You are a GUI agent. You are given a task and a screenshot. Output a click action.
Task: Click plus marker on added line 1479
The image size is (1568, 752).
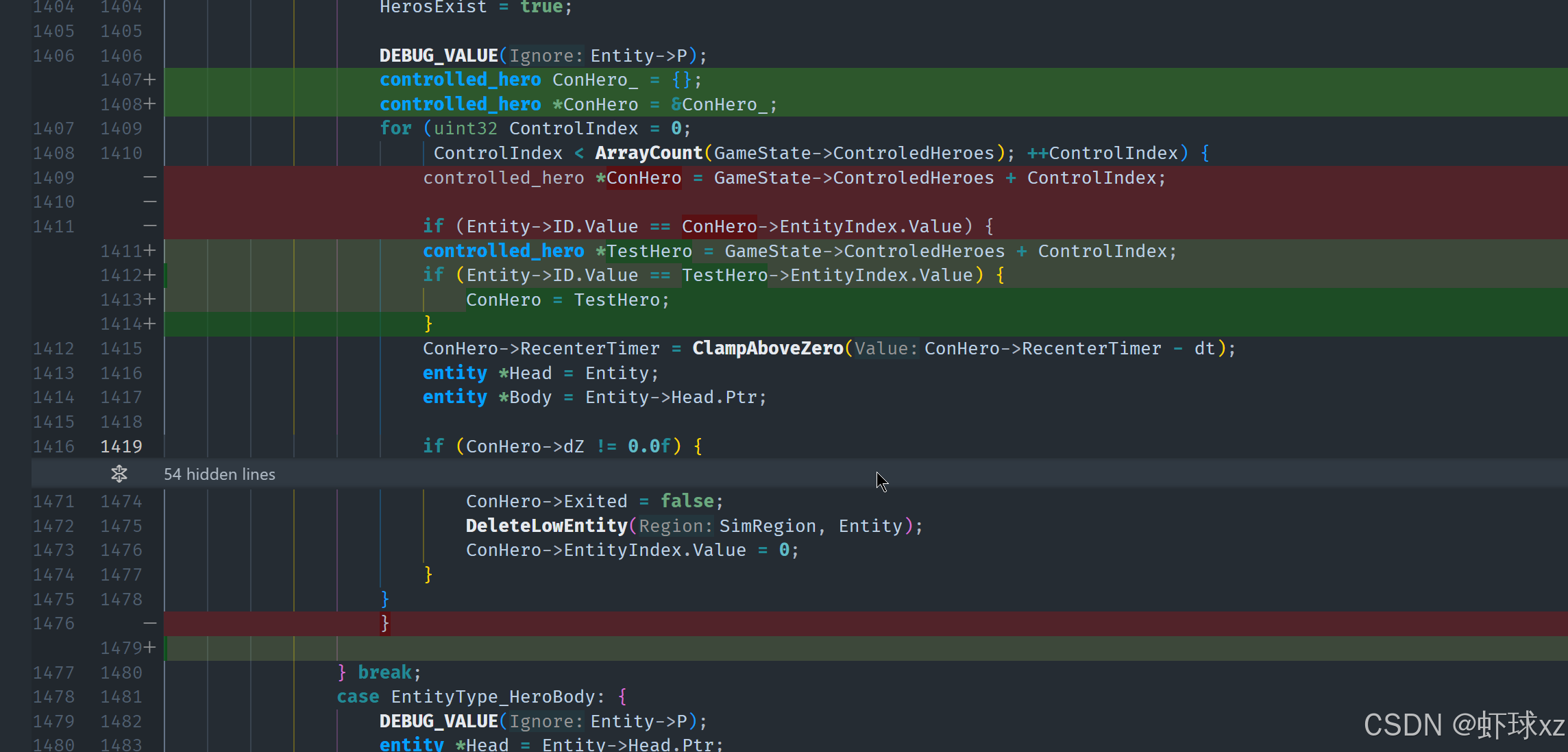point(149,648)
